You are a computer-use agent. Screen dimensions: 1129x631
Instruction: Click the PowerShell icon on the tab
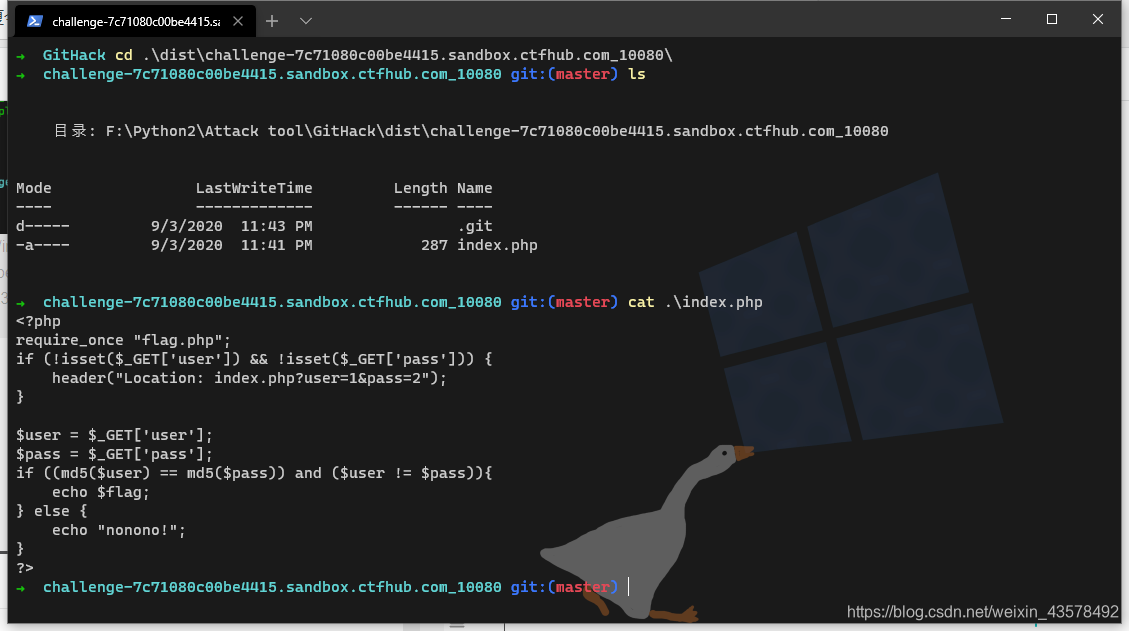pyautogui.click(x=34, y=22)
